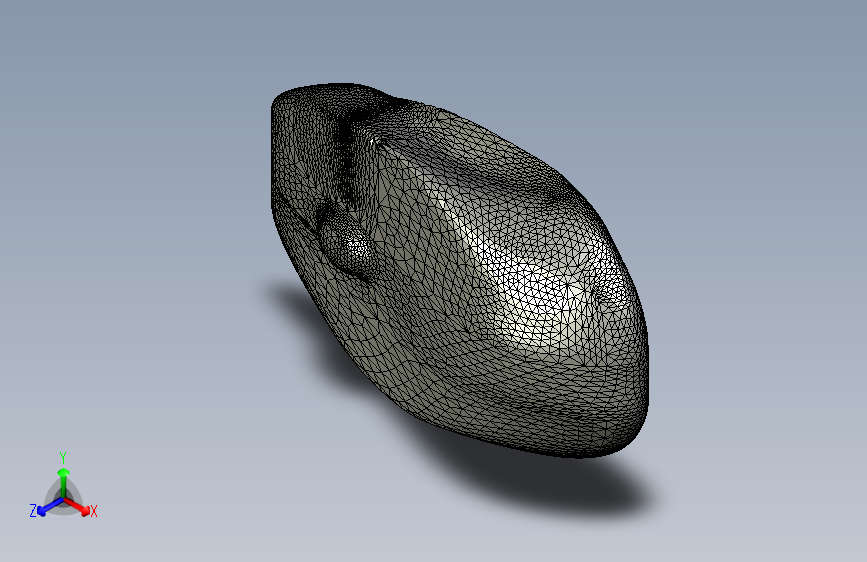Select the meshed 3D model body

460,271
